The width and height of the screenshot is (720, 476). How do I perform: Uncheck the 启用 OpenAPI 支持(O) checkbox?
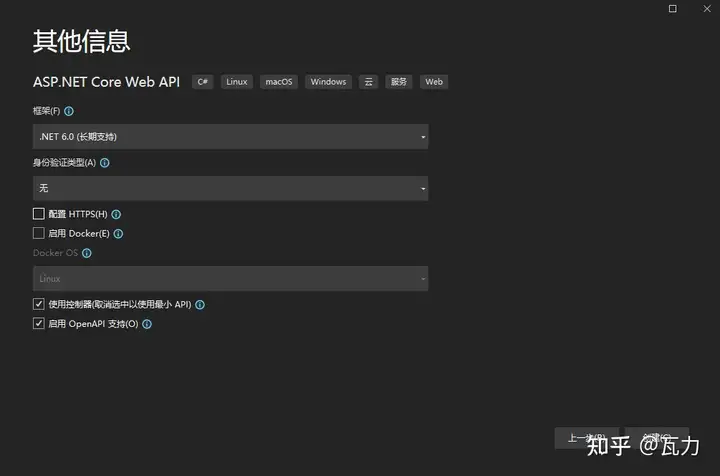[39, 324]
